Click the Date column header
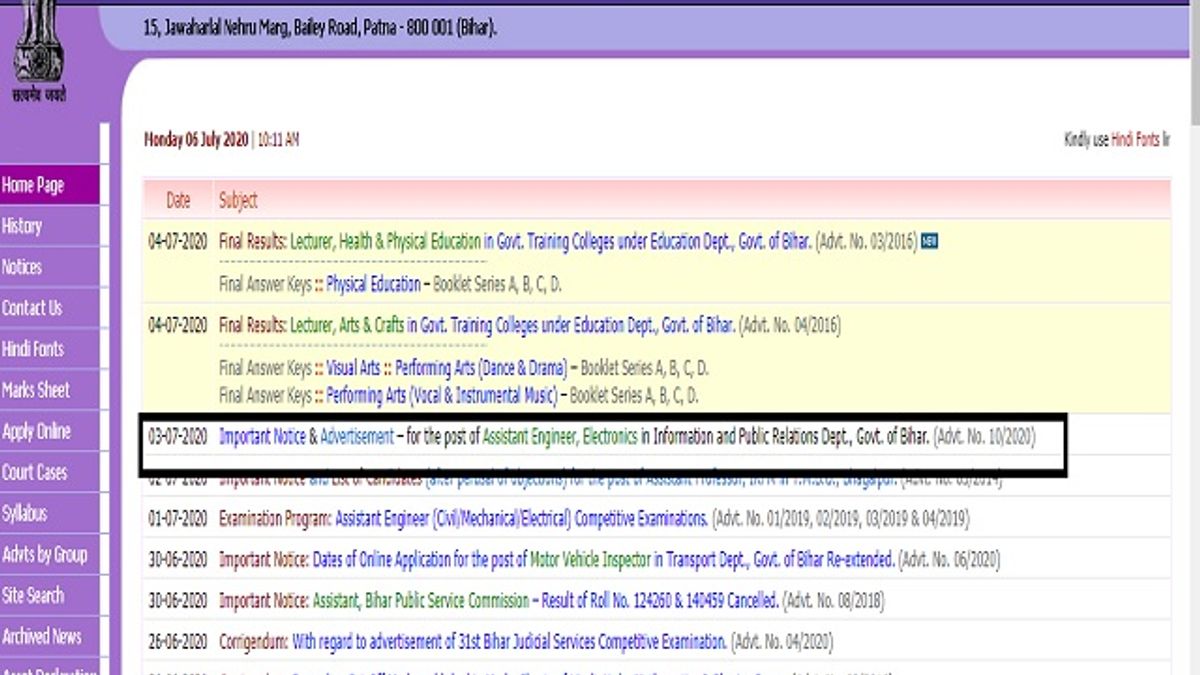Image resolution: width=1200 pixels, height=675 pixels. coord(178,201)
